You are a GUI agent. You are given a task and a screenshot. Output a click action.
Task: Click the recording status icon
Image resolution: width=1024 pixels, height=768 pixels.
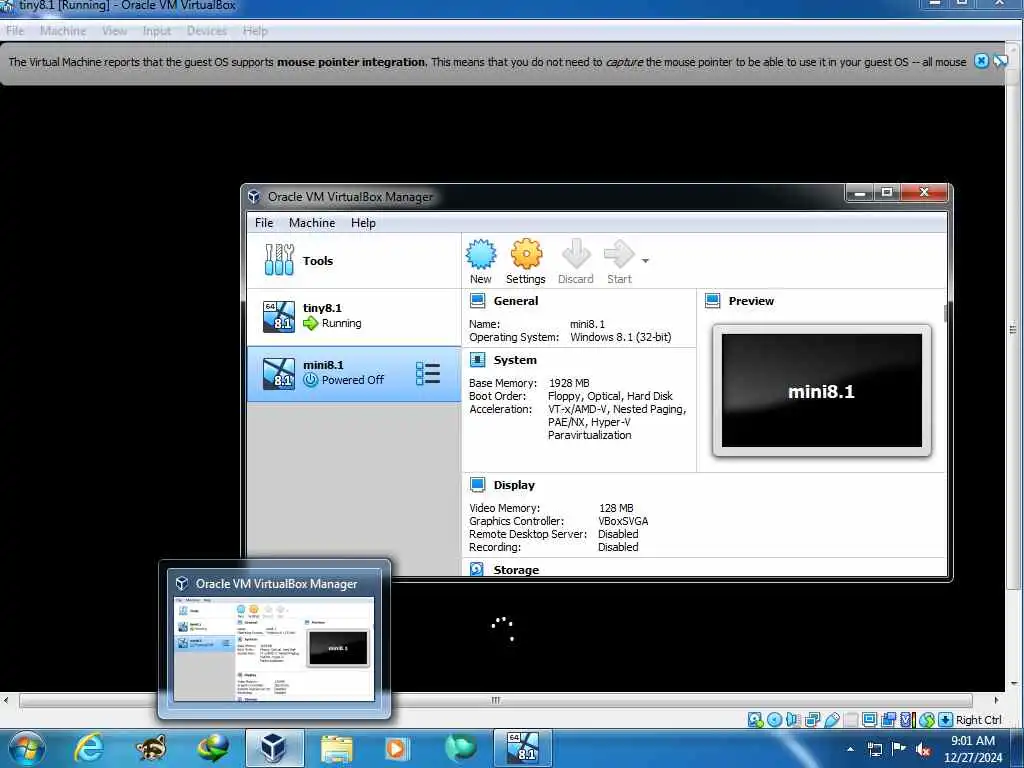pyautogui.click(x=888, y=720)
